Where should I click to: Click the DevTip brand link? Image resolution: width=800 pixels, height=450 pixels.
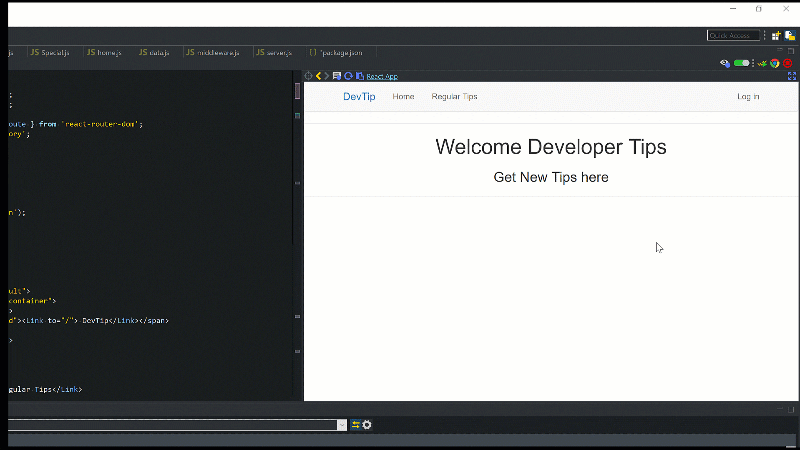point(359,97)
